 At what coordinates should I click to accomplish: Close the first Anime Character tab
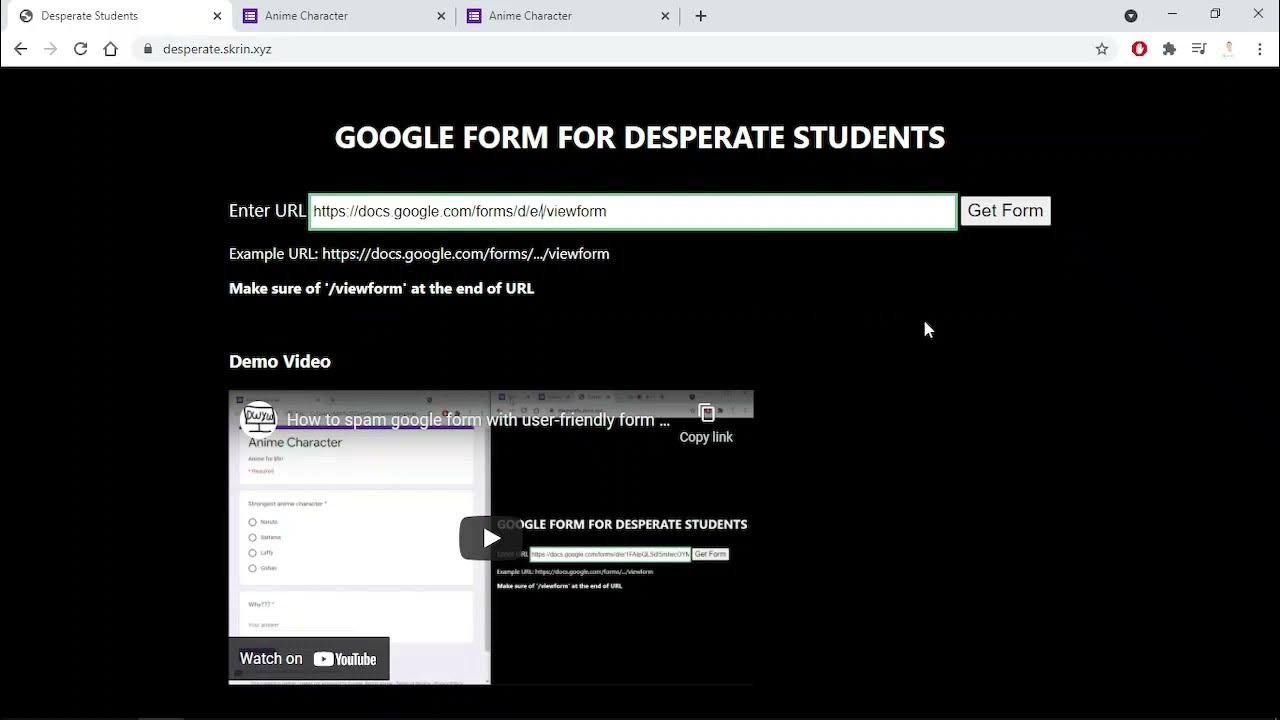[x=442, y=16]
